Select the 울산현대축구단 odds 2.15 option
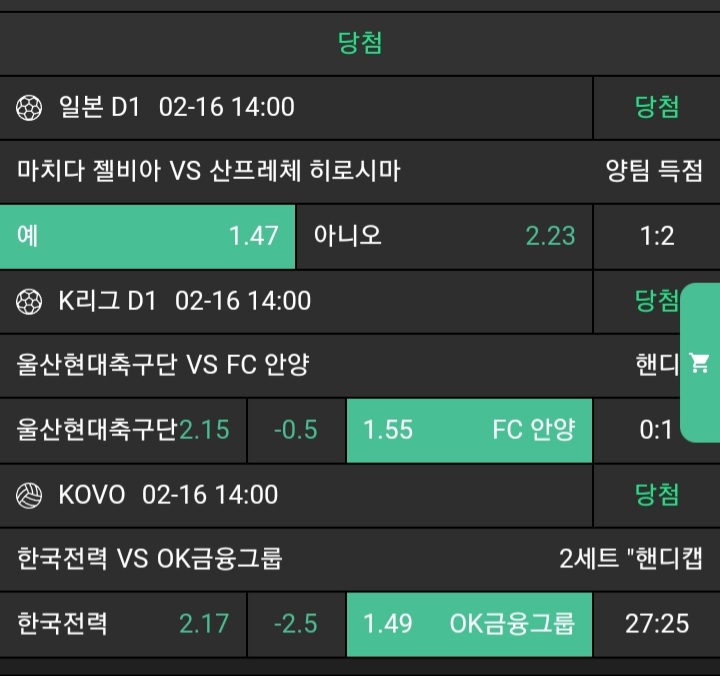The width and height of the screenshot is (720, 676). (x=123, y=430)
